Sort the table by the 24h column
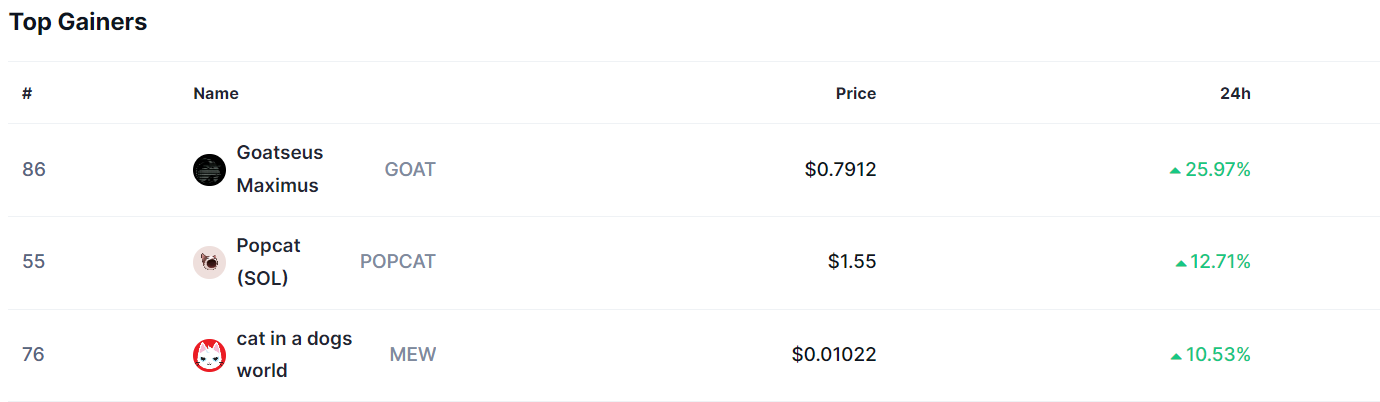The image size is (1380, 402). click(1235, 94)
